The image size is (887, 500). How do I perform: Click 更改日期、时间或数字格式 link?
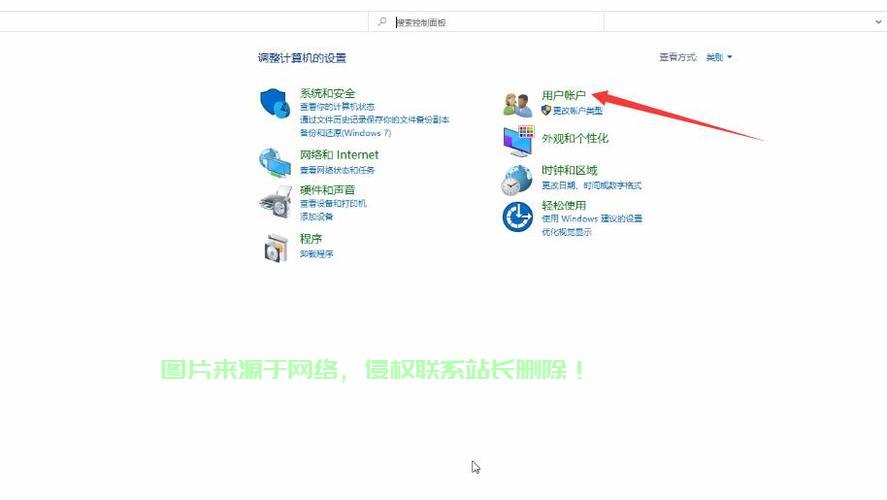pyautogui.click(x=591, y=185)
